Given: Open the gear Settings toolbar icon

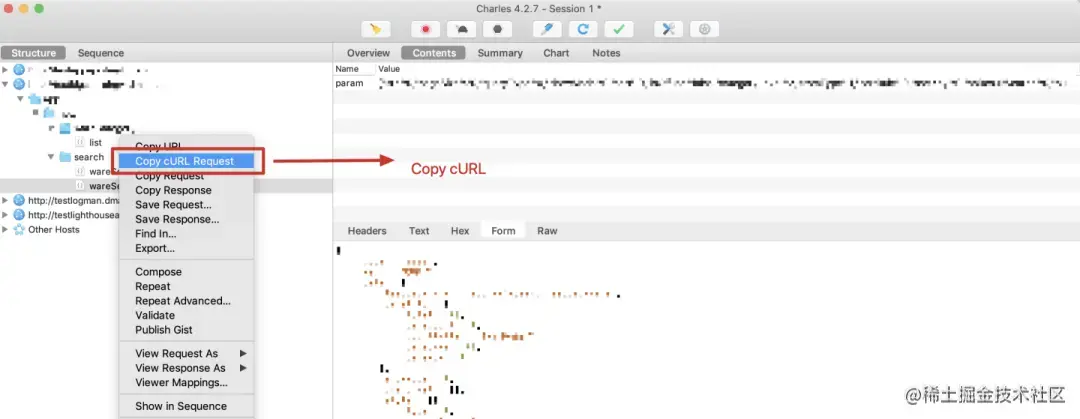Looking at the screenshot, I should click(x=704, y=29).
